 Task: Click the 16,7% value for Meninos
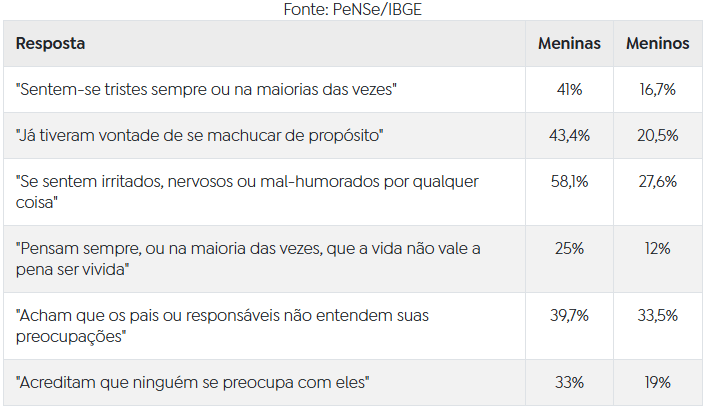tap(657, 90)
